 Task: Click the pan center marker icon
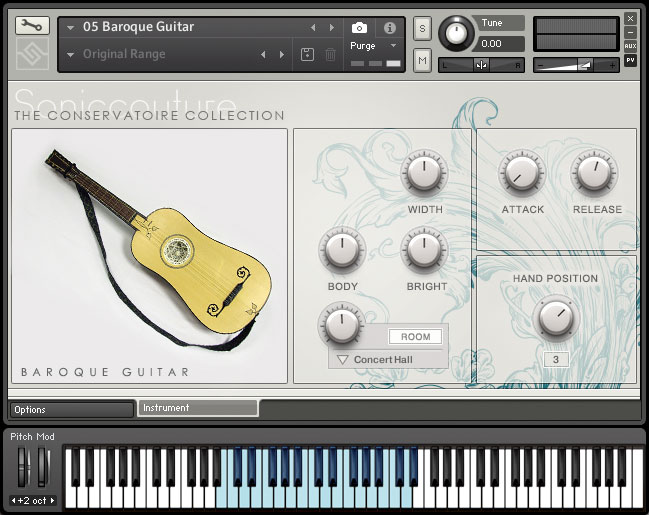481,65
